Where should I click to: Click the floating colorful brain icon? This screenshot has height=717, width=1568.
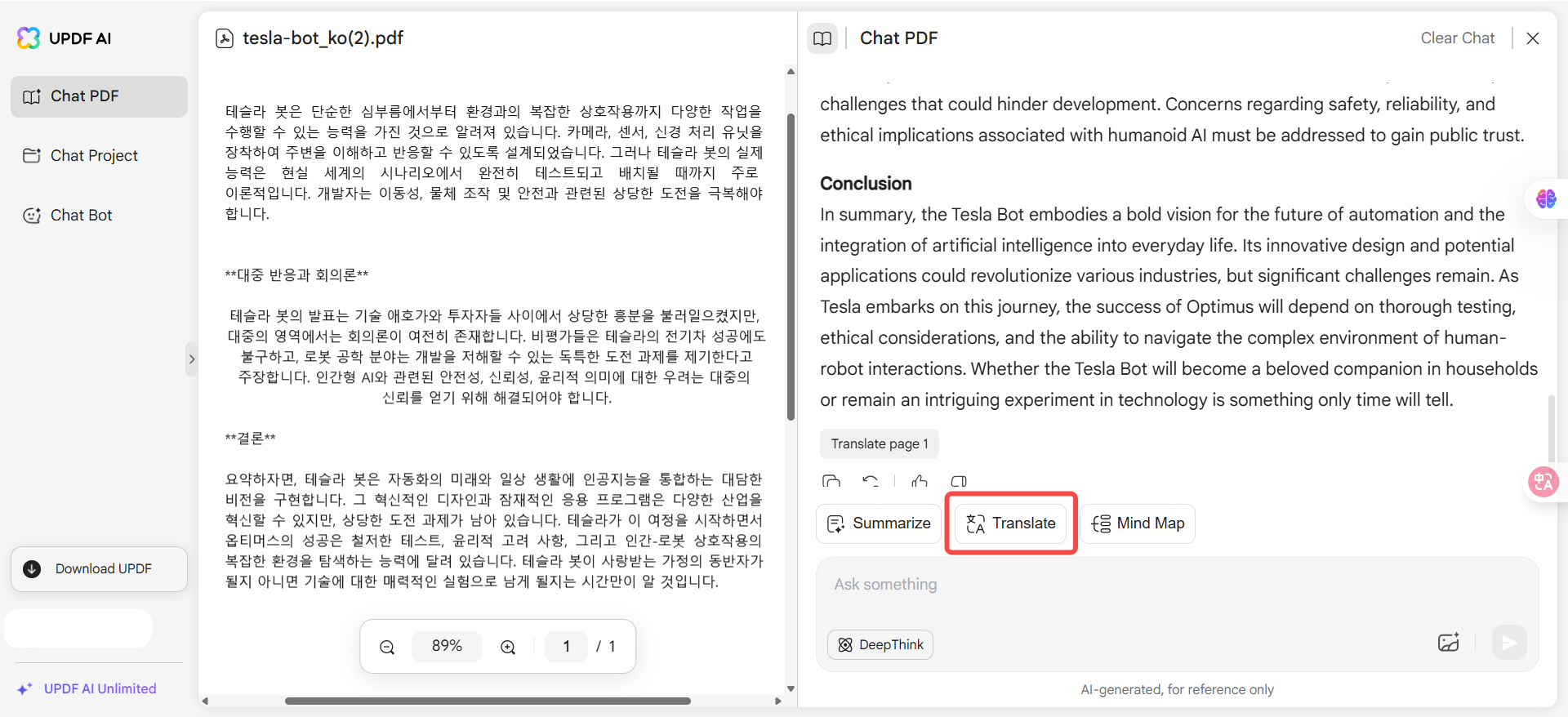click(1546, 198)
